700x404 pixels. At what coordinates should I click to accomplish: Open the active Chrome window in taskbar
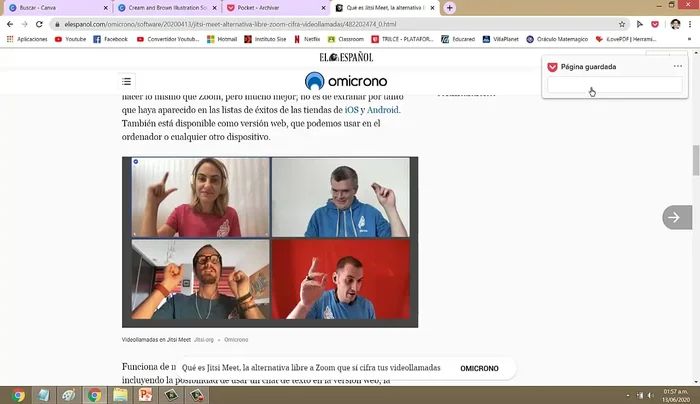[94, 395]
